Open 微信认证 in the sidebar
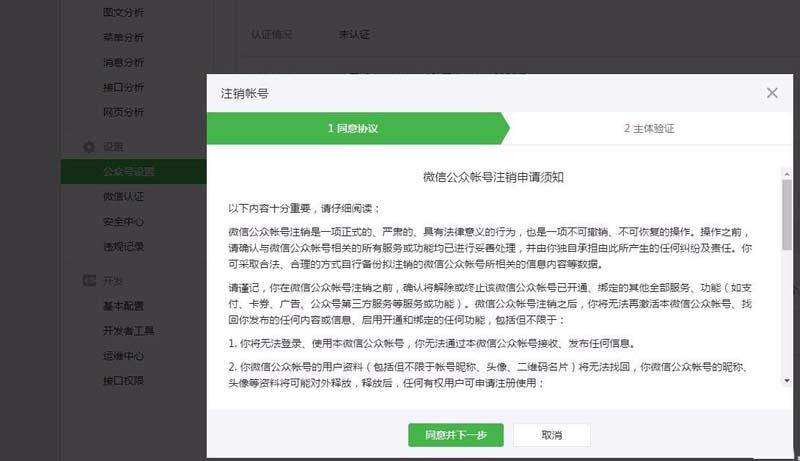The height and width of the screenshot is (461, 800). click(x=123, y=196)
